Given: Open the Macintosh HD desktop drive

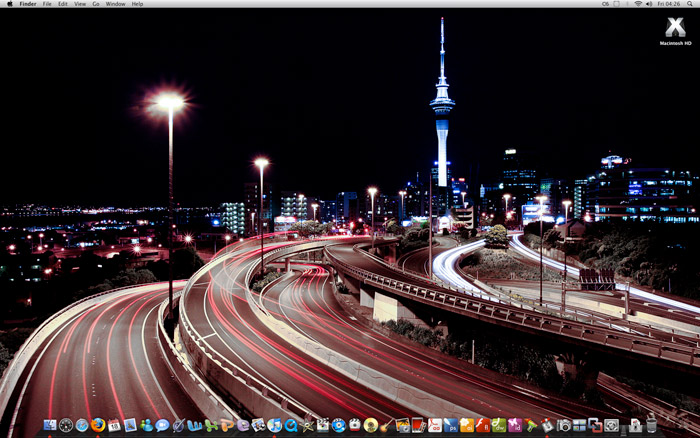Looking at the screenshot, I should pos(676,30).
